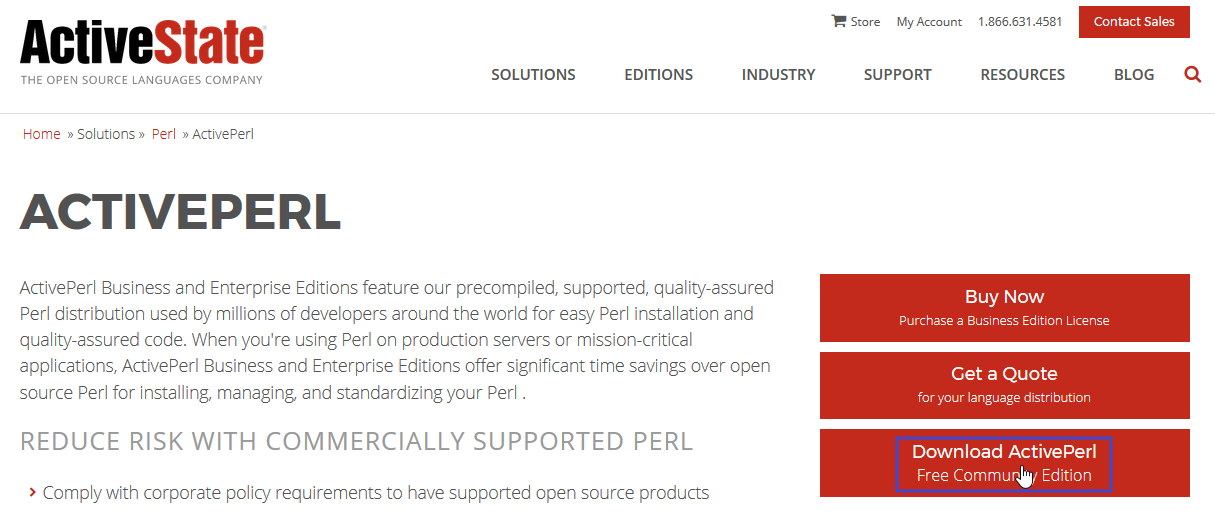Click the Solutions breadcrumb item
The height and width of the screenshot is (512, 1215).
106,134
